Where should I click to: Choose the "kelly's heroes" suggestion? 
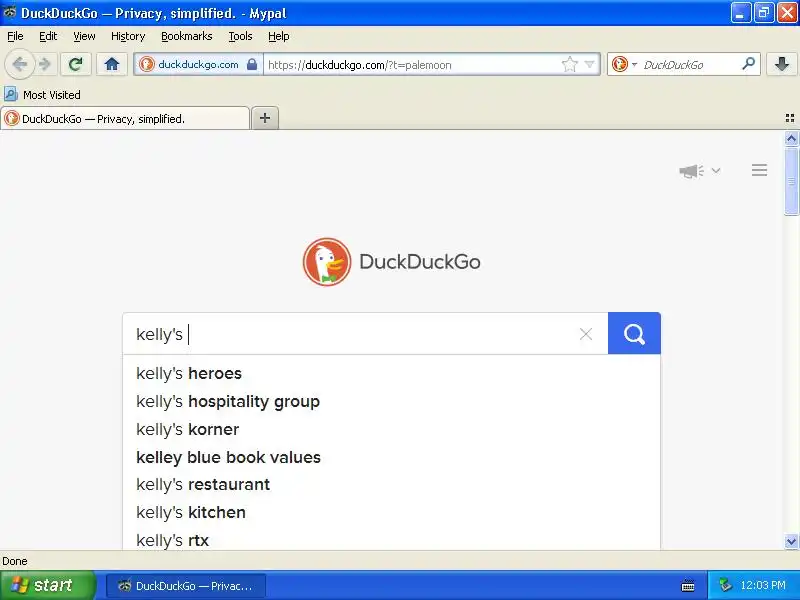pyautogui.click(x=391, y=373)
